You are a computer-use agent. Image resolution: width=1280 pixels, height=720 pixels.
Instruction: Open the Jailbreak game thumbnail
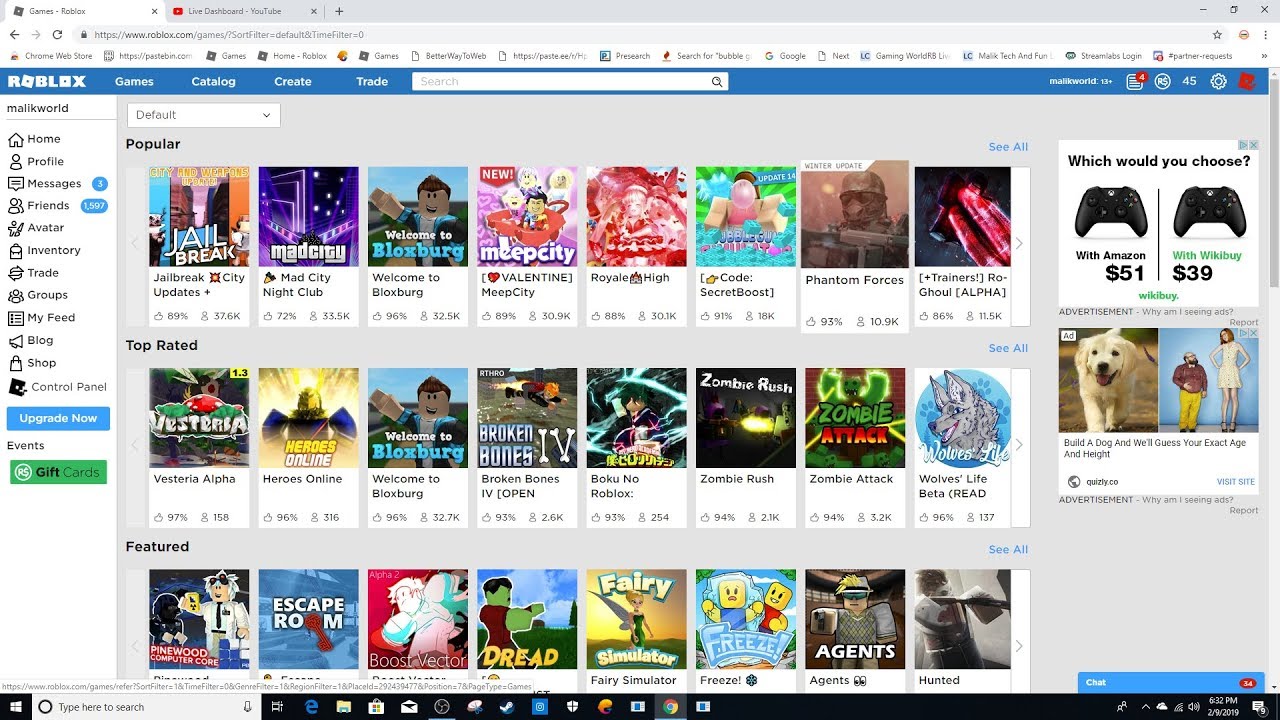199,216
